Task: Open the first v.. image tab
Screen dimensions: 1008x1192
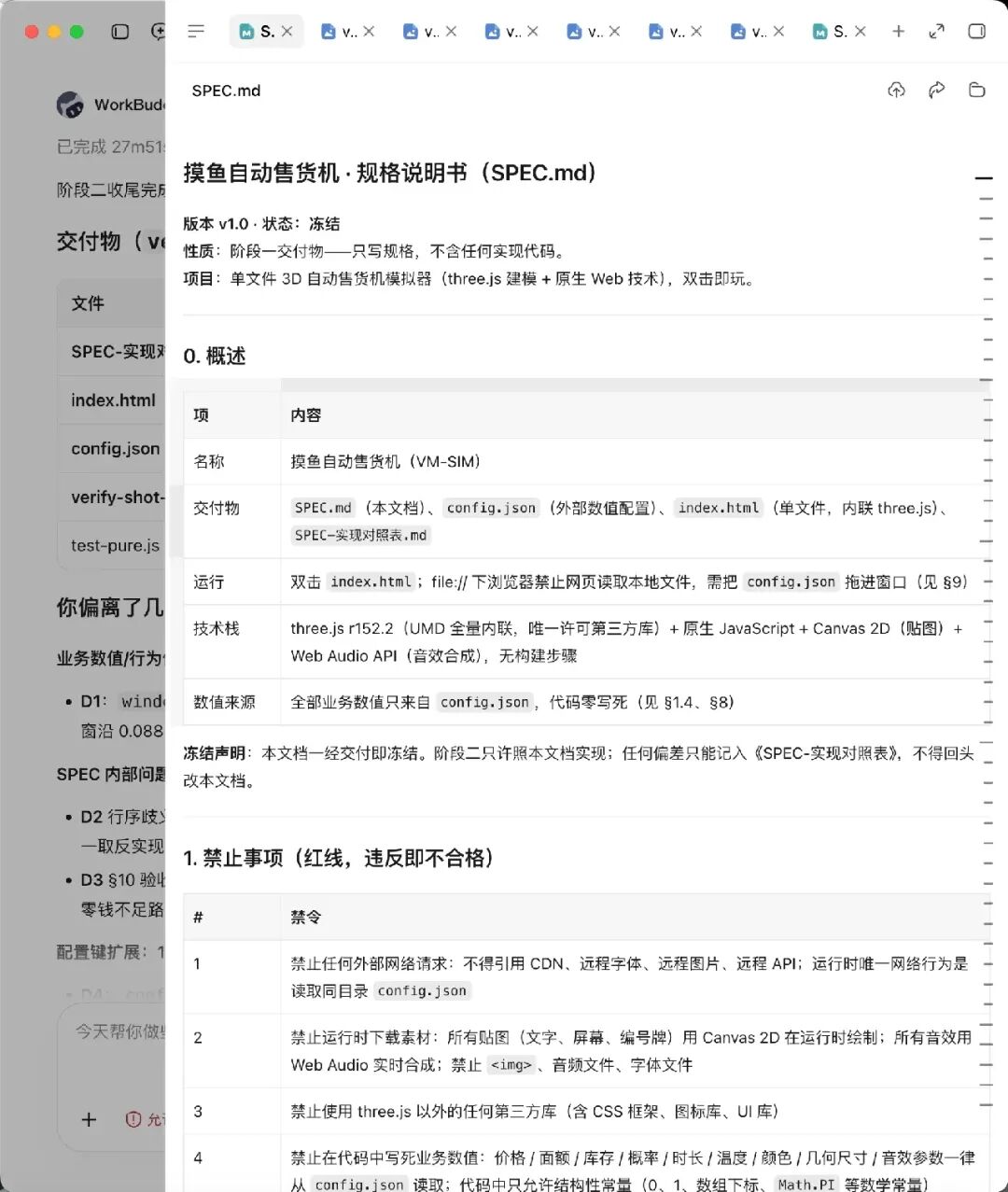Action: coord(338,32)
